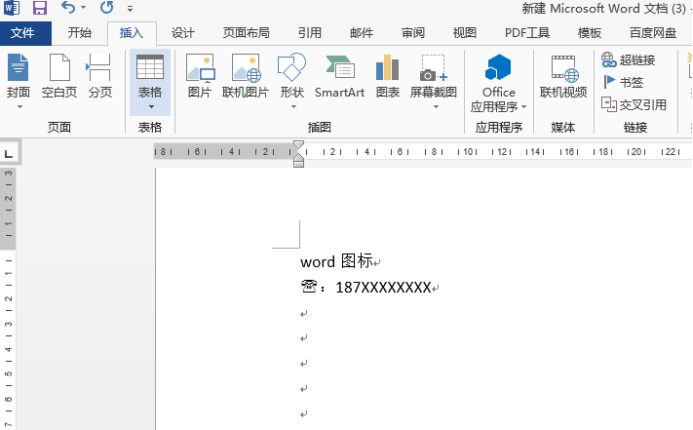Open the undo history dropdown arrow
Viewport: 693px width, 430px height.
tap(83, 8)
